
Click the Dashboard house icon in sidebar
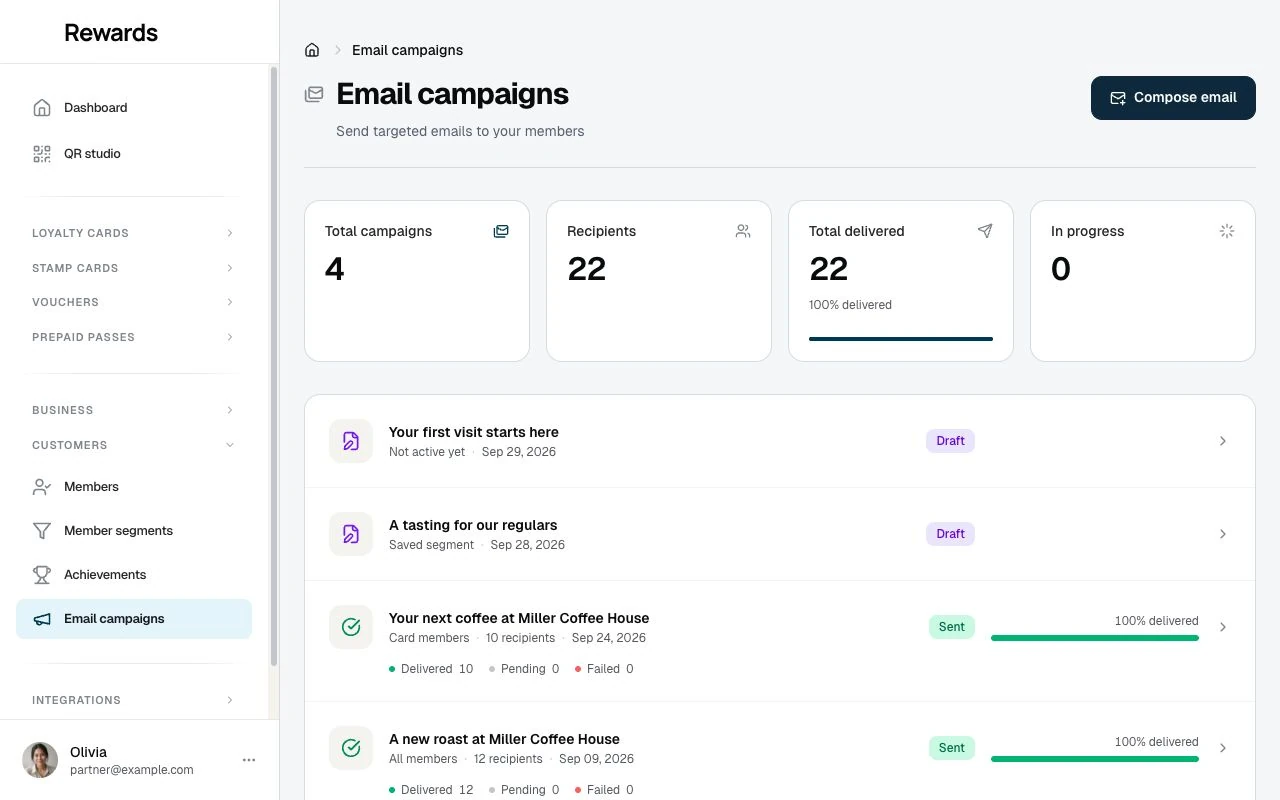tap(42, 107)
